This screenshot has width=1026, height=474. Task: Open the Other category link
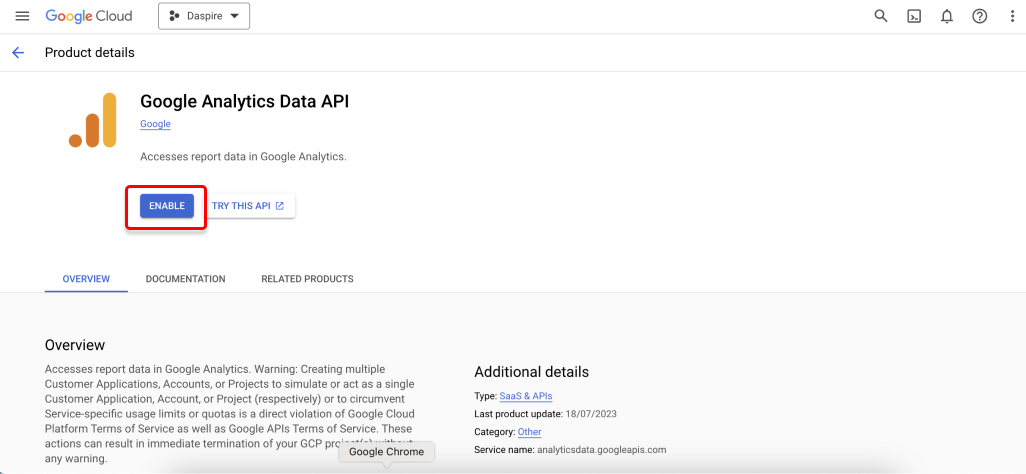(529, 432)
